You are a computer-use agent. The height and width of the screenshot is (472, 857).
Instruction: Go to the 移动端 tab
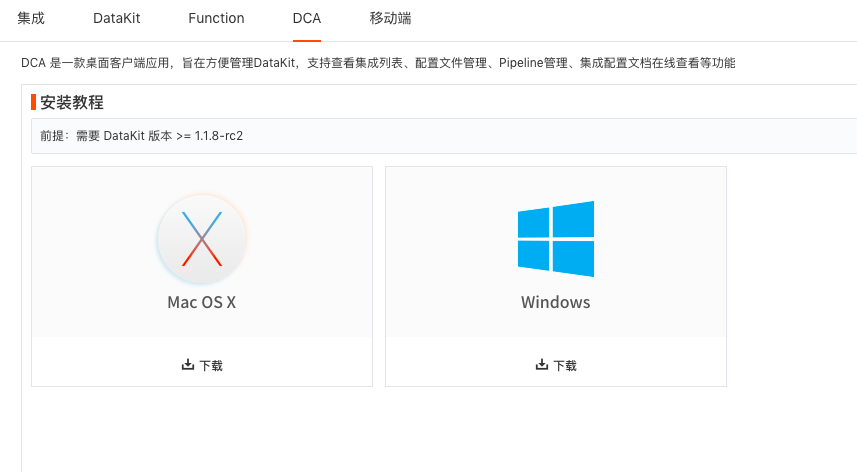pos(390,18)
